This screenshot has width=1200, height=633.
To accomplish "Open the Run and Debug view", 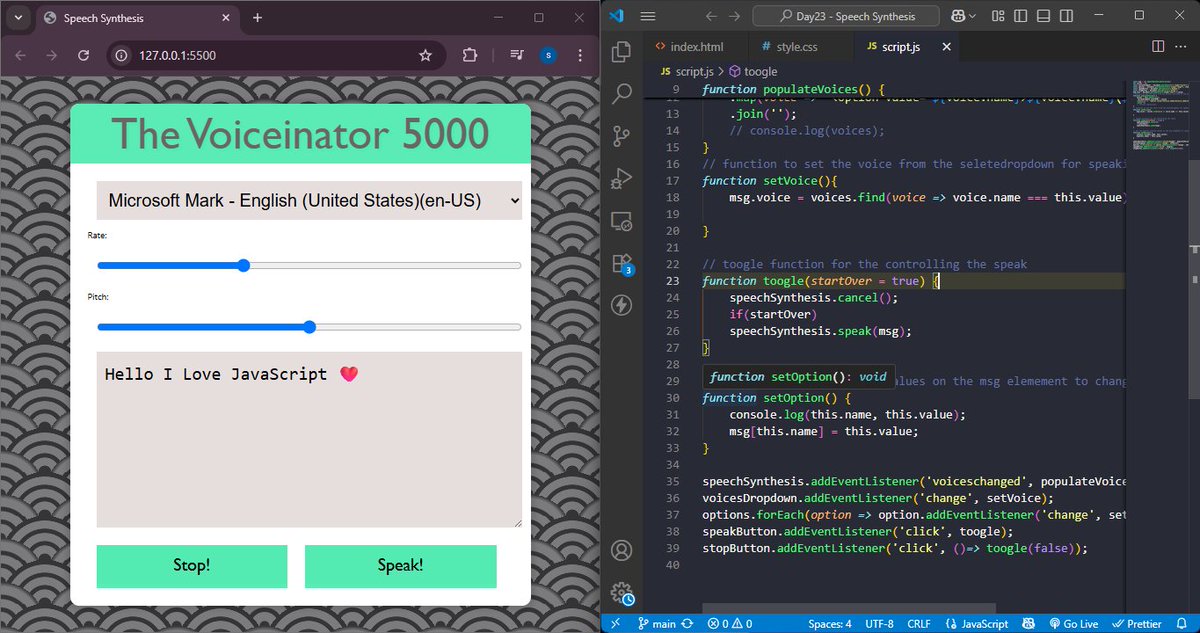I will click(x=622, y=178).
